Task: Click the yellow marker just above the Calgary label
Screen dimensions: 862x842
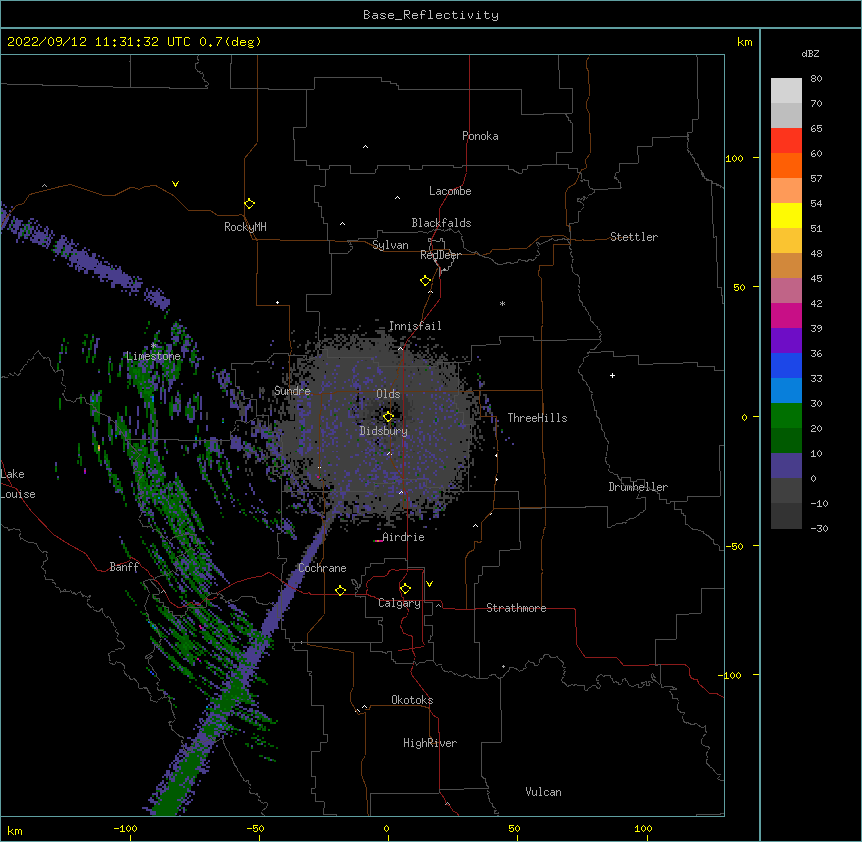Action: tap(405, 589)
